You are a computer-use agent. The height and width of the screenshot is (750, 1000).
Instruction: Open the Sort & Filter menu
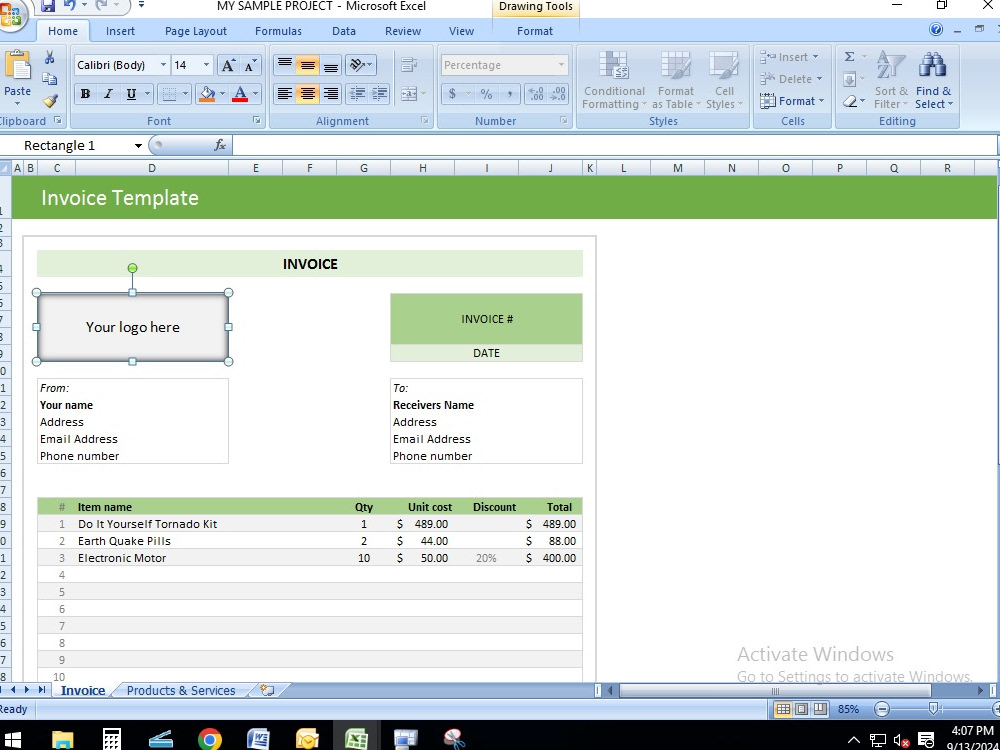(x=891, y=80)
